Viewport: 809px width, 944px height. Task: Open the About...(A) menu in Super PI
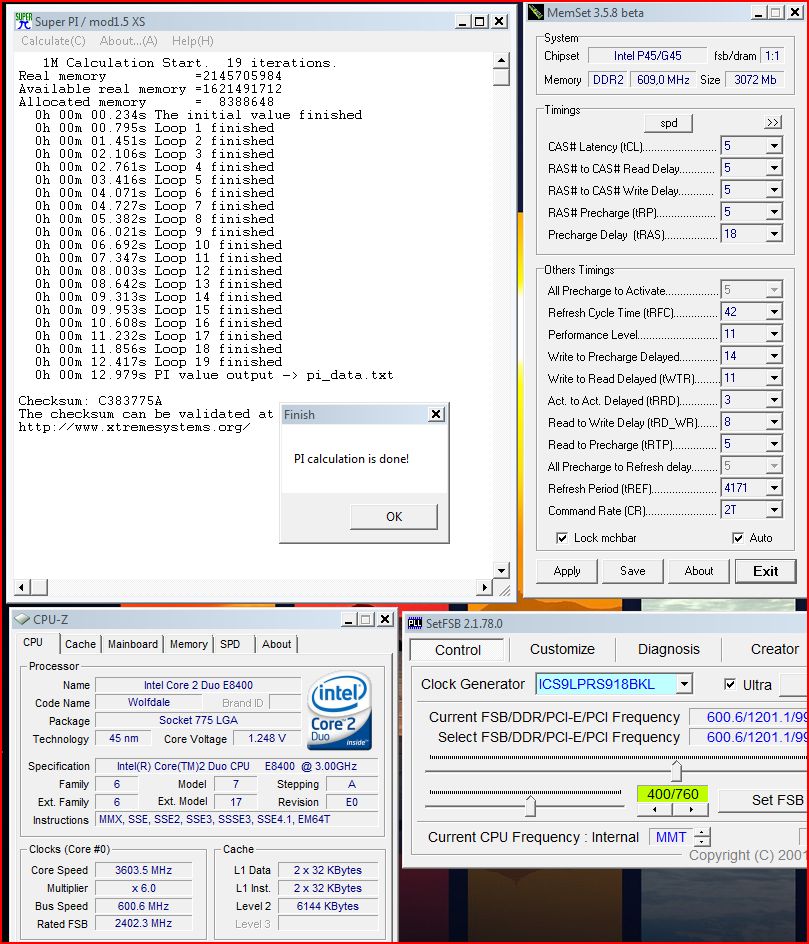(129, 41)
